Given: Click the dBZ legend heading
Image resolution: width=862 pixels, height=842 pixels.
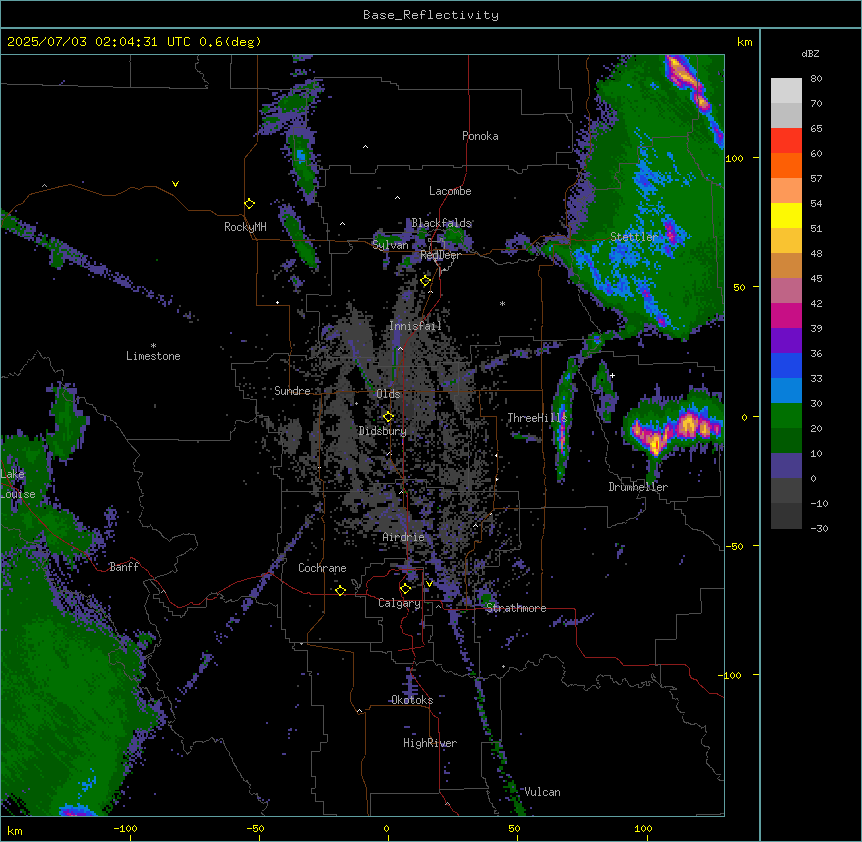Looking at the screenshot, I should pos(810,53).
